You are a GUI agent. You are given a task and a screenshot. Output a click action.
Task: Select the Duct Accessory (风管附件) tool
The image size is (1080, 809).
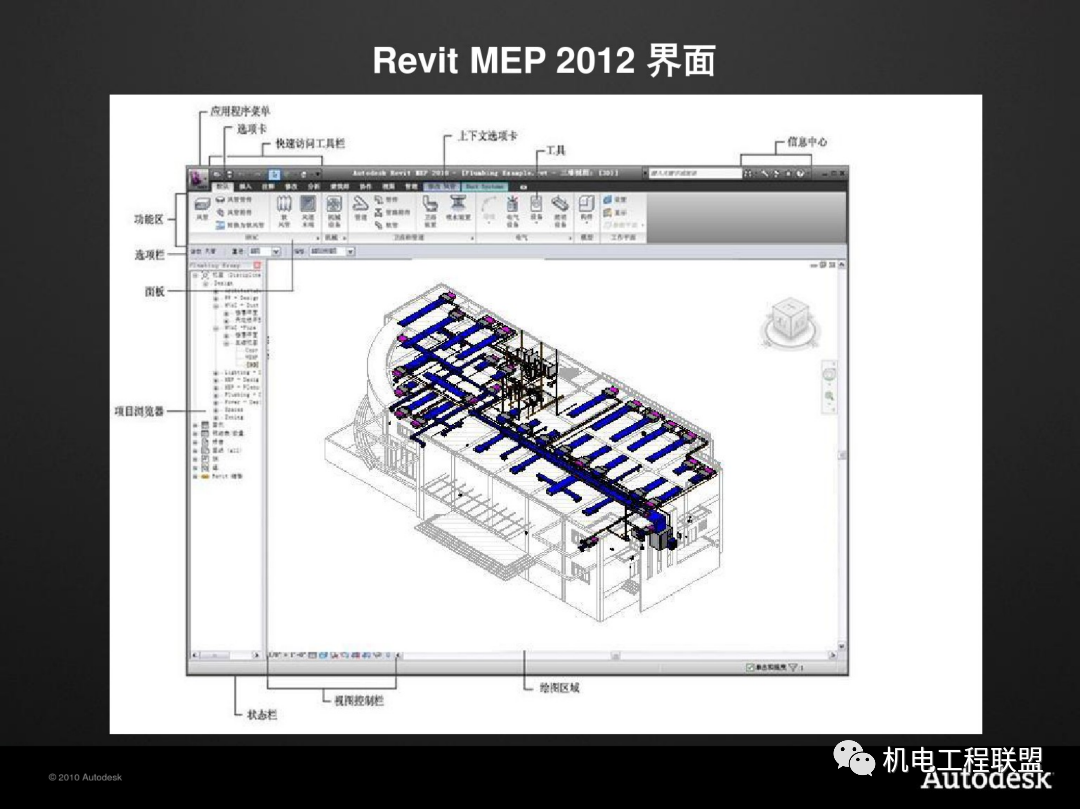tap(234, 212)
